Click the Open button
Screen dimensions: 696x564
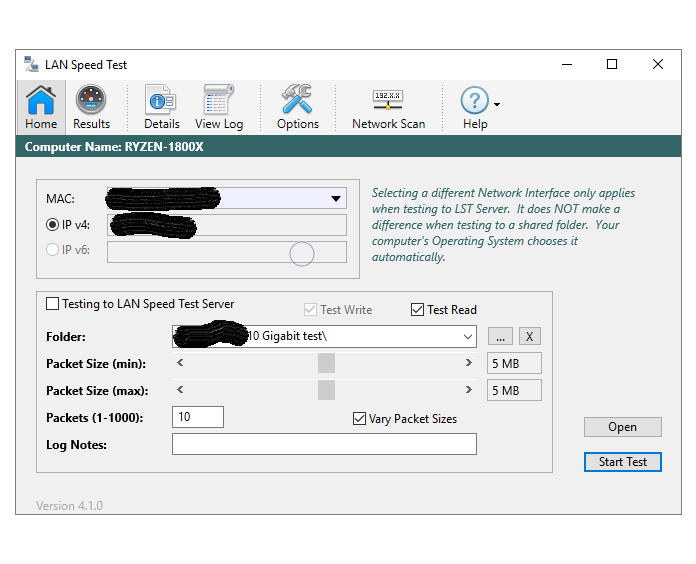coord(622,427)
